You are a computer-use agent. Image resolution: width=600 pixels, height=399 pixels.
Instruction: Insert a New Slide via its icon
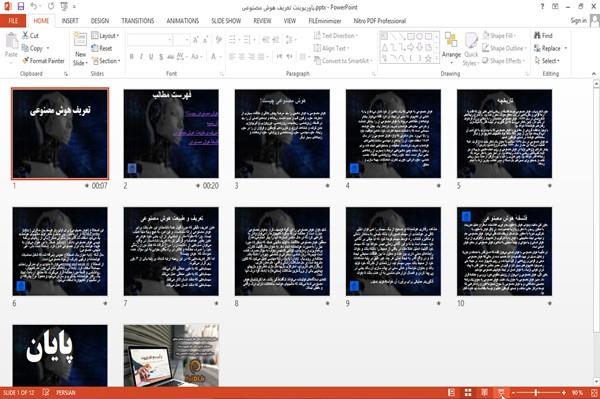tap(80, 40)
